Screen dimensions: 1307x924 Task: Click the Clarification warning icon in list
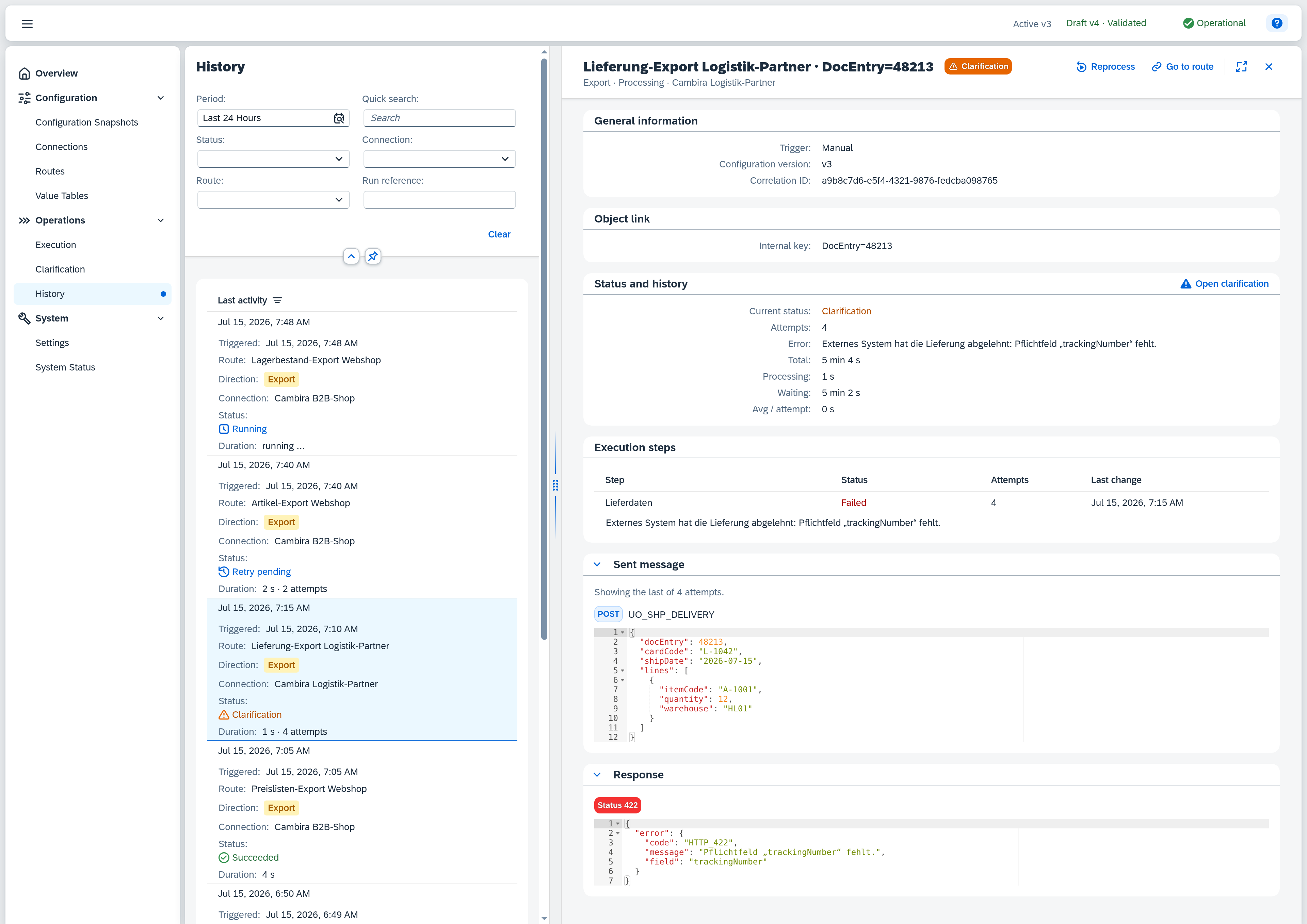[224, 715]
